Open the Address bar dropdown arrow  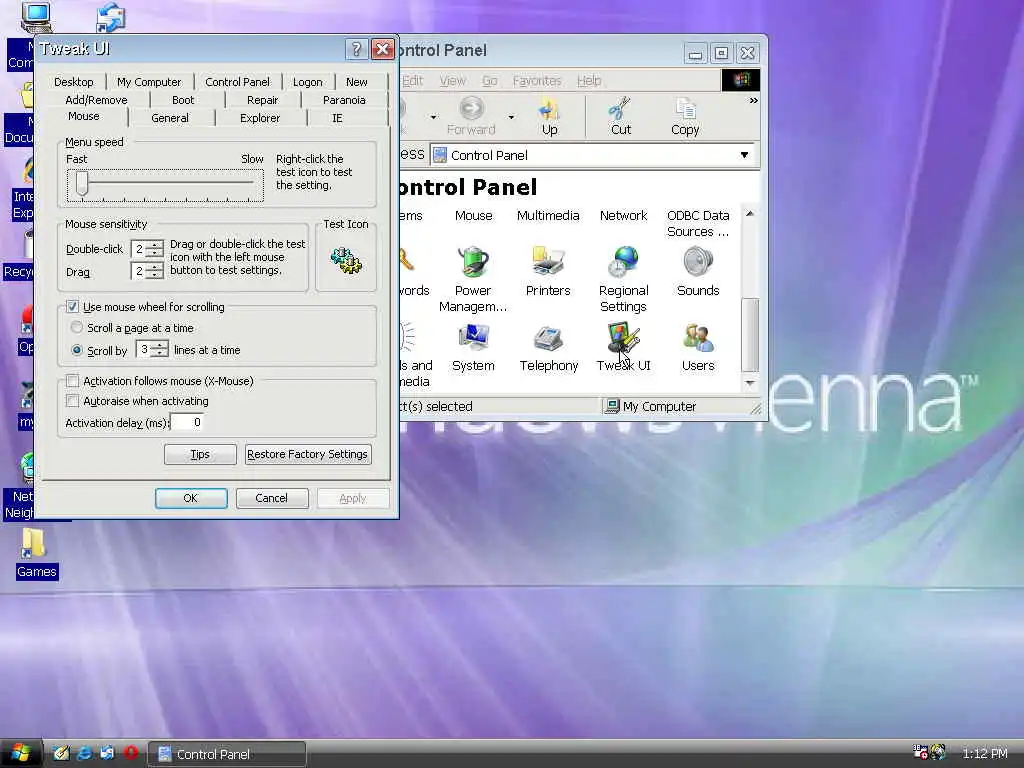(744, 155)
